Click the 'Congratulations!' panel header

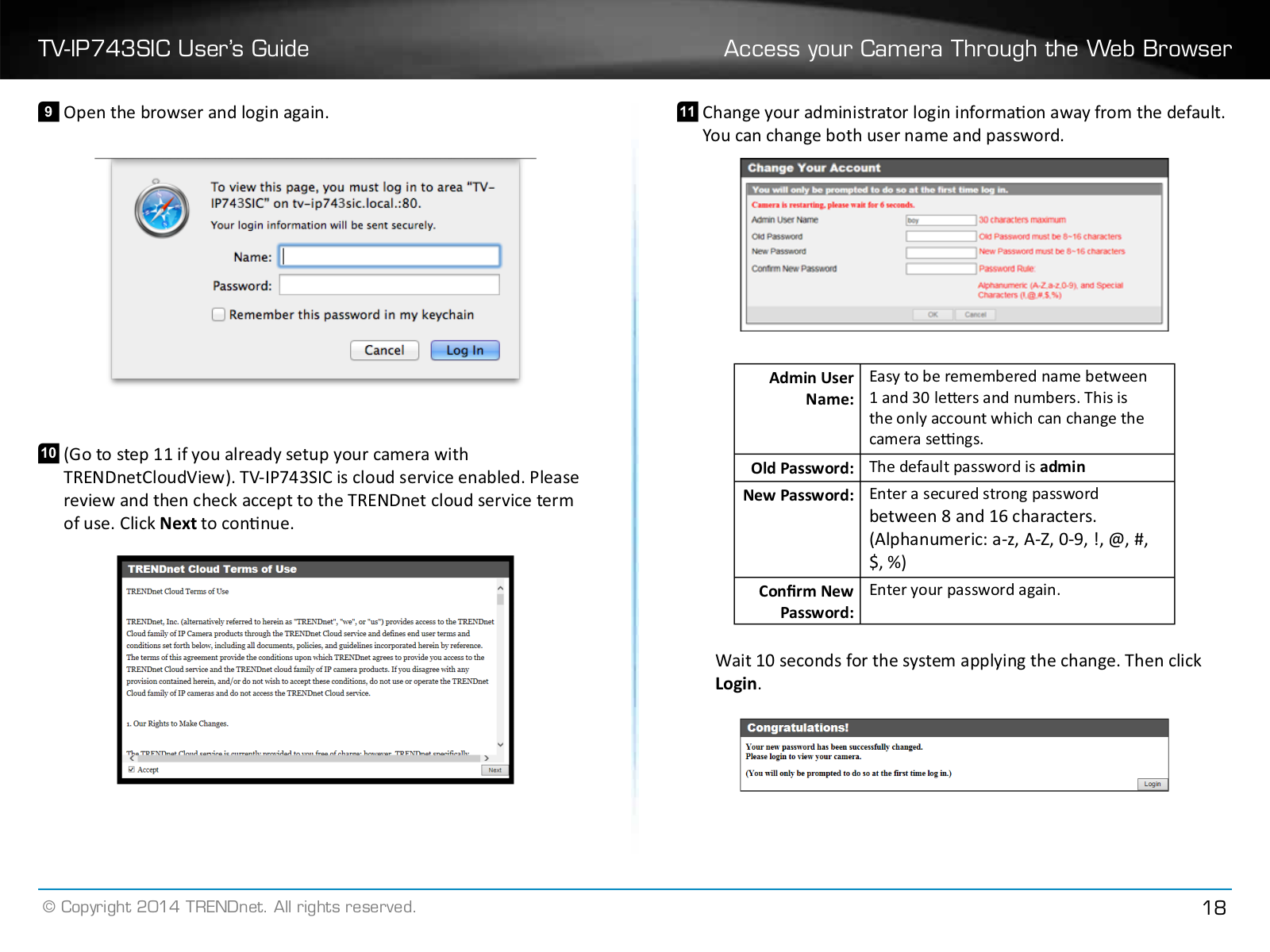(954, 727)
